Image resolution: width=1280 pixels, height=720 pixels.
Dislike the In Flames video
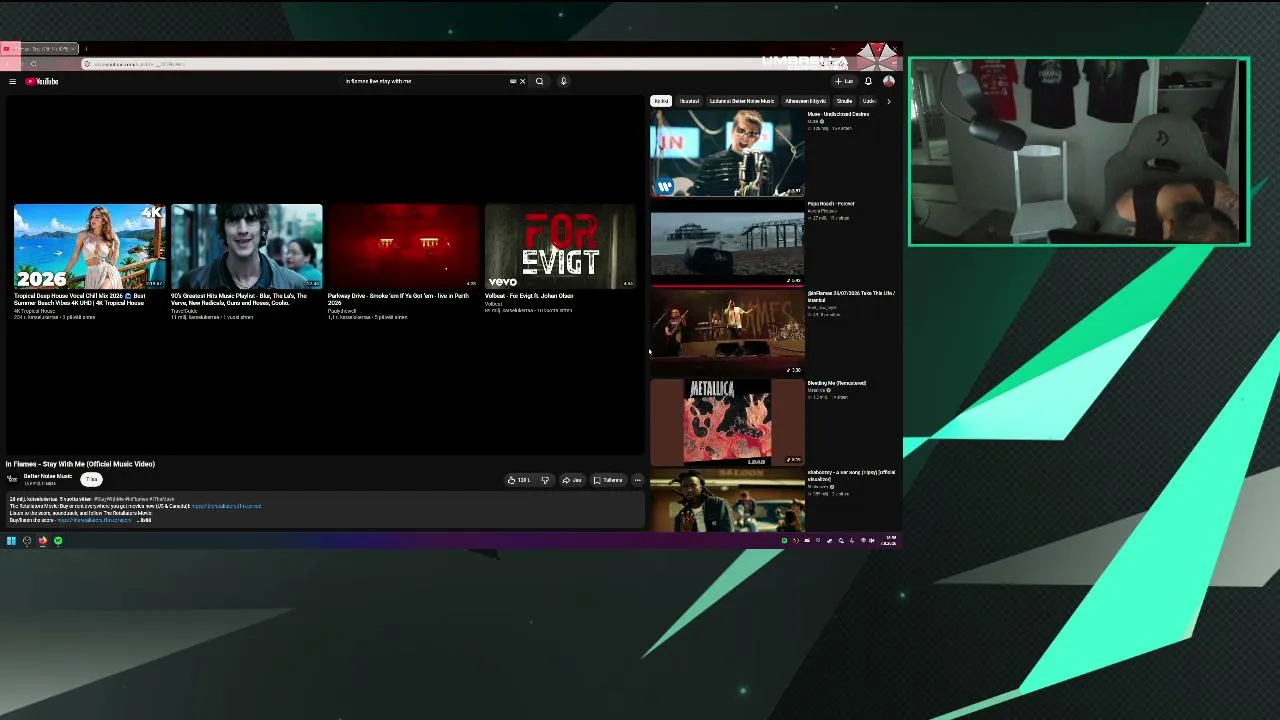[x=545, y=480]
